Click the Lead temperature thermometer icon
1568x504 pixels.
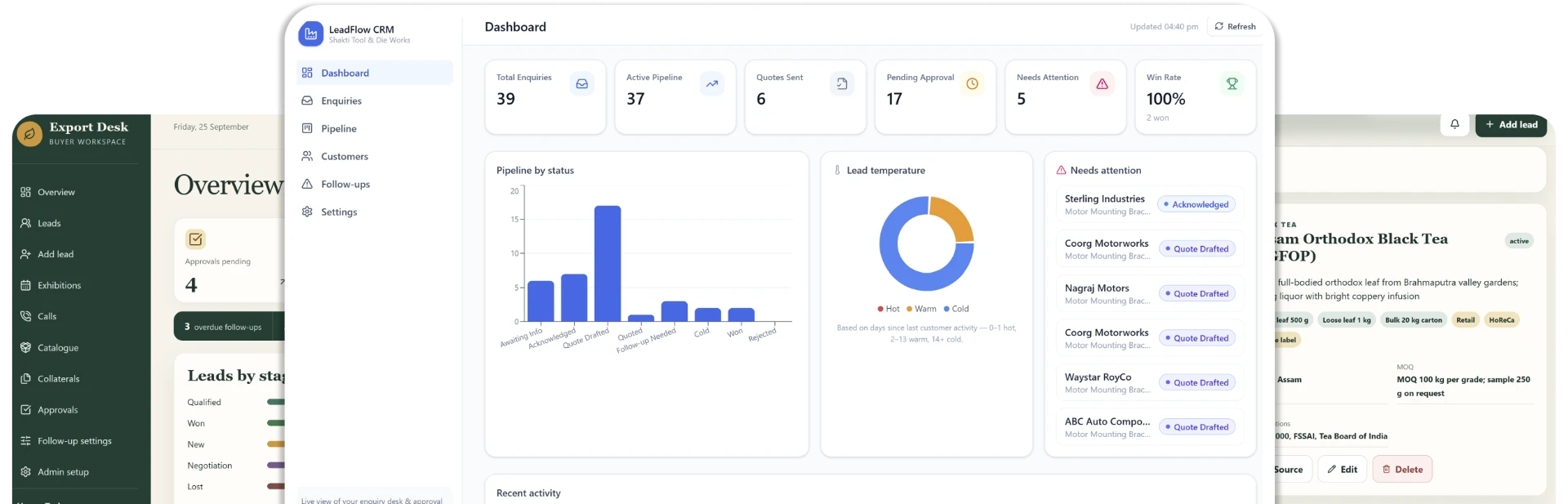[x=837, y=170]
